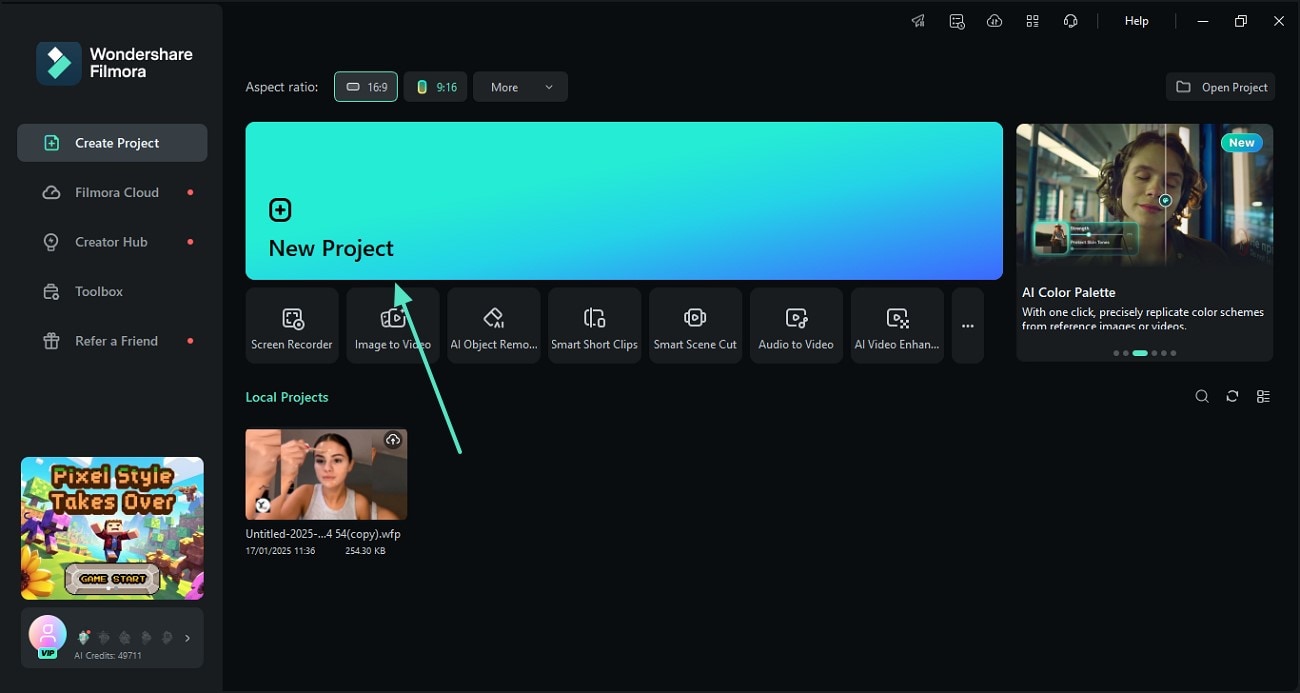Open the Screen Recorder tool
The height and width of the screenshot is (693, 1300).
[x=292, y=326]
